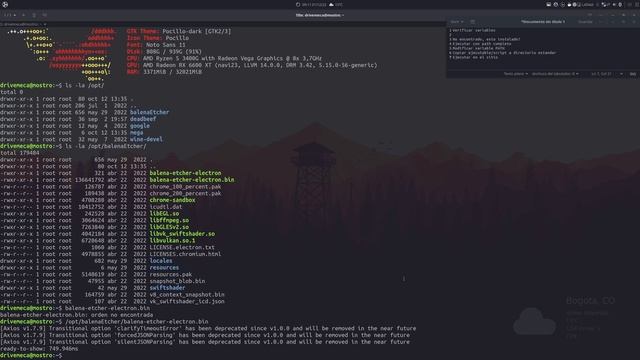Click the RAM 3371MiB line
Screen dimensions: 640x360
tap(164, 72)
